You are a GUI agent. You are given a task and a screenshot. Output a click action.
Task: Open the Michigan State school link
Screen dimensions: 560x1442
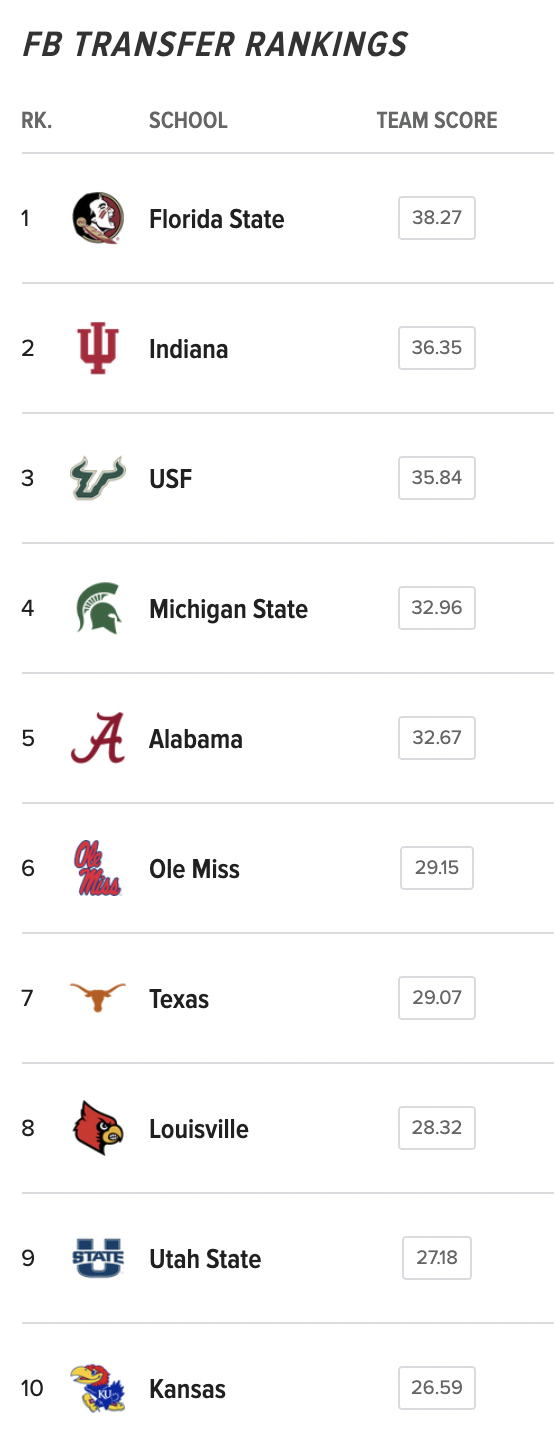pos(229,609)
